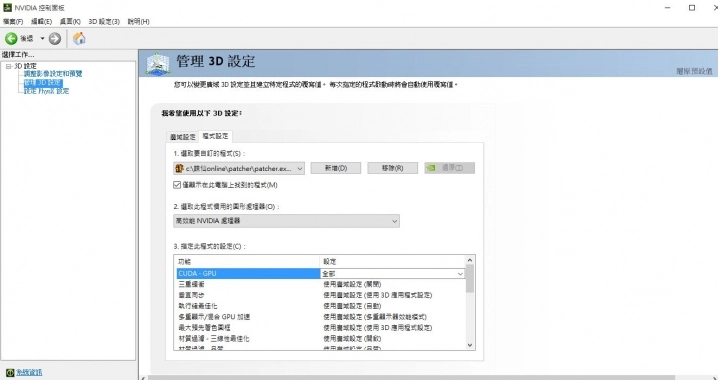Screen dimensions: 720x380
Task: Open the patcher.exe program dropdown
Action: 239,168
